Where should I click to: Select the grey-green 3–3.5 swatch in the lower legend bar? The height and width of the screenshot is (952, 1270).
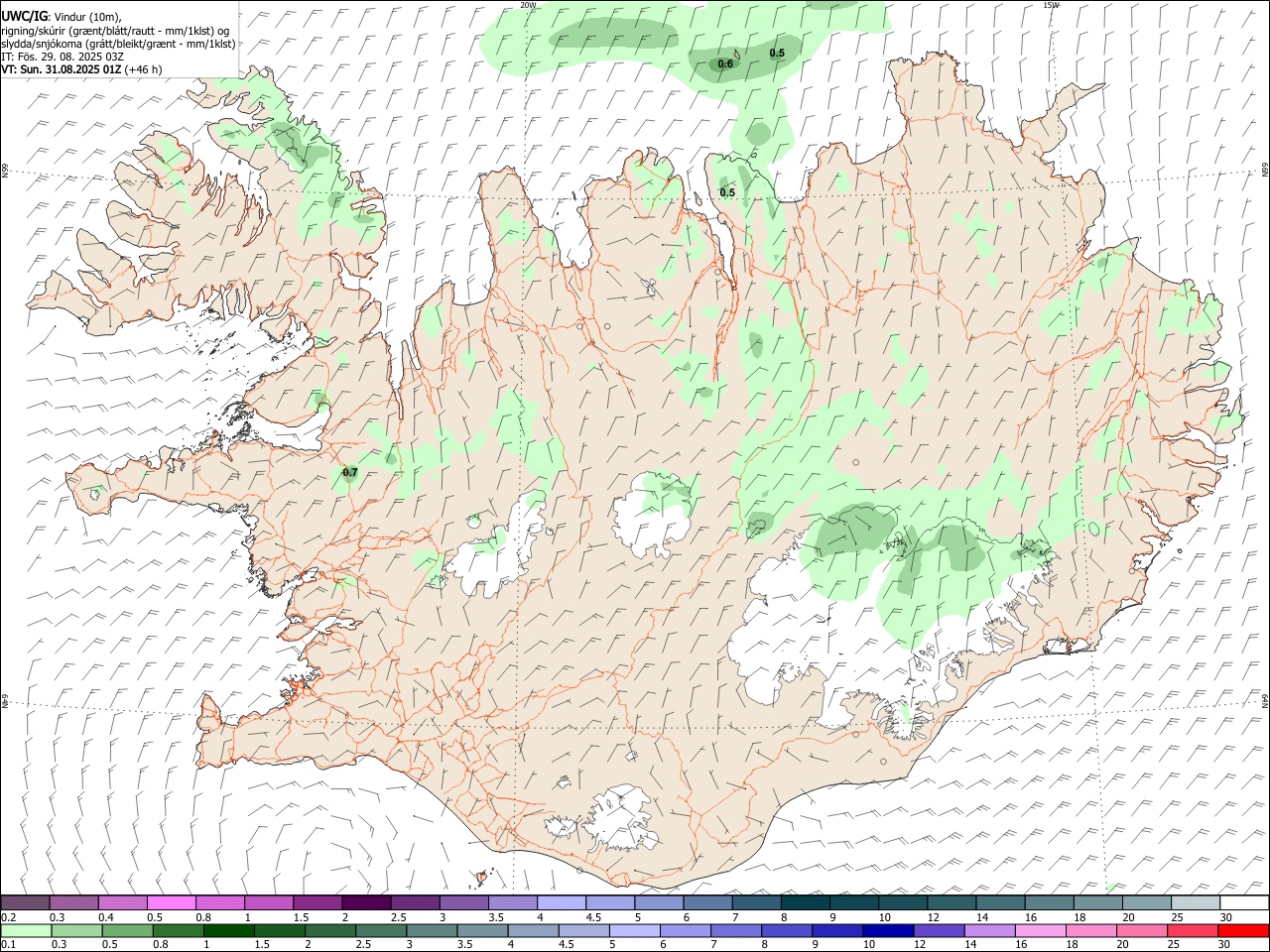tap(432, 930)
